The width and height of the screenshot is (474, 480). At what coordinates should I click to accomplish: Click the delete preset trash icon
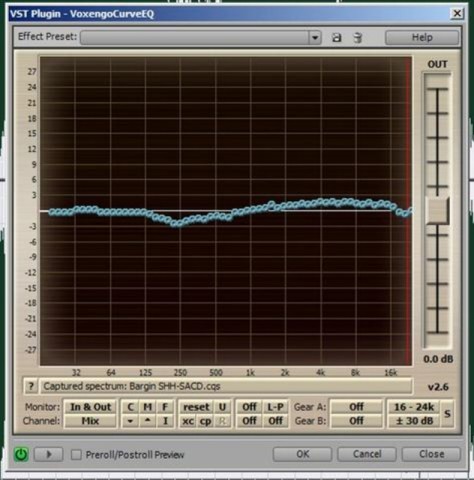pyautogui.click(x=358, y=37)
